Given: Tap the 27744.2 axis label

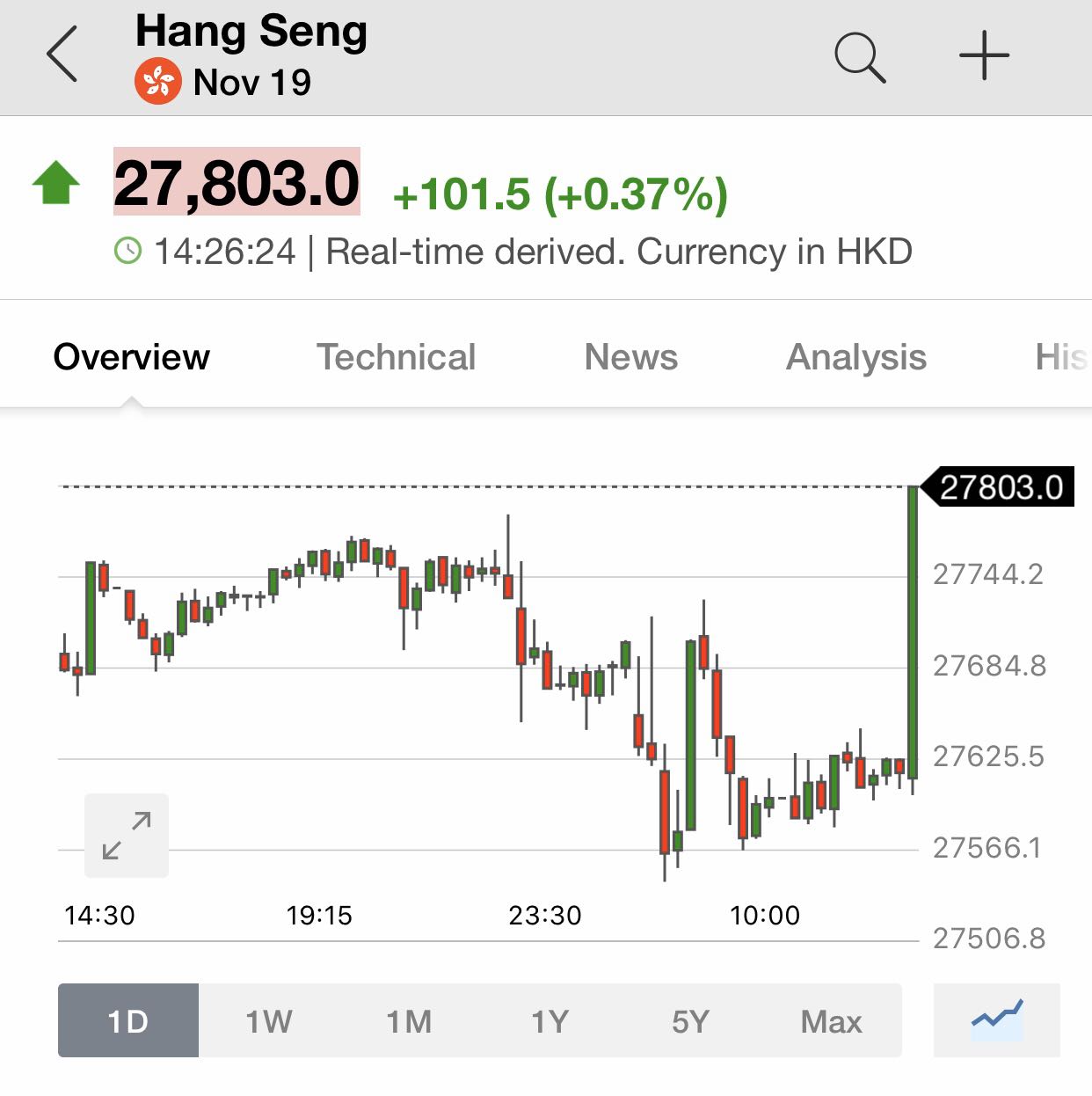Looking at the screenshot, I should point(988,574).
